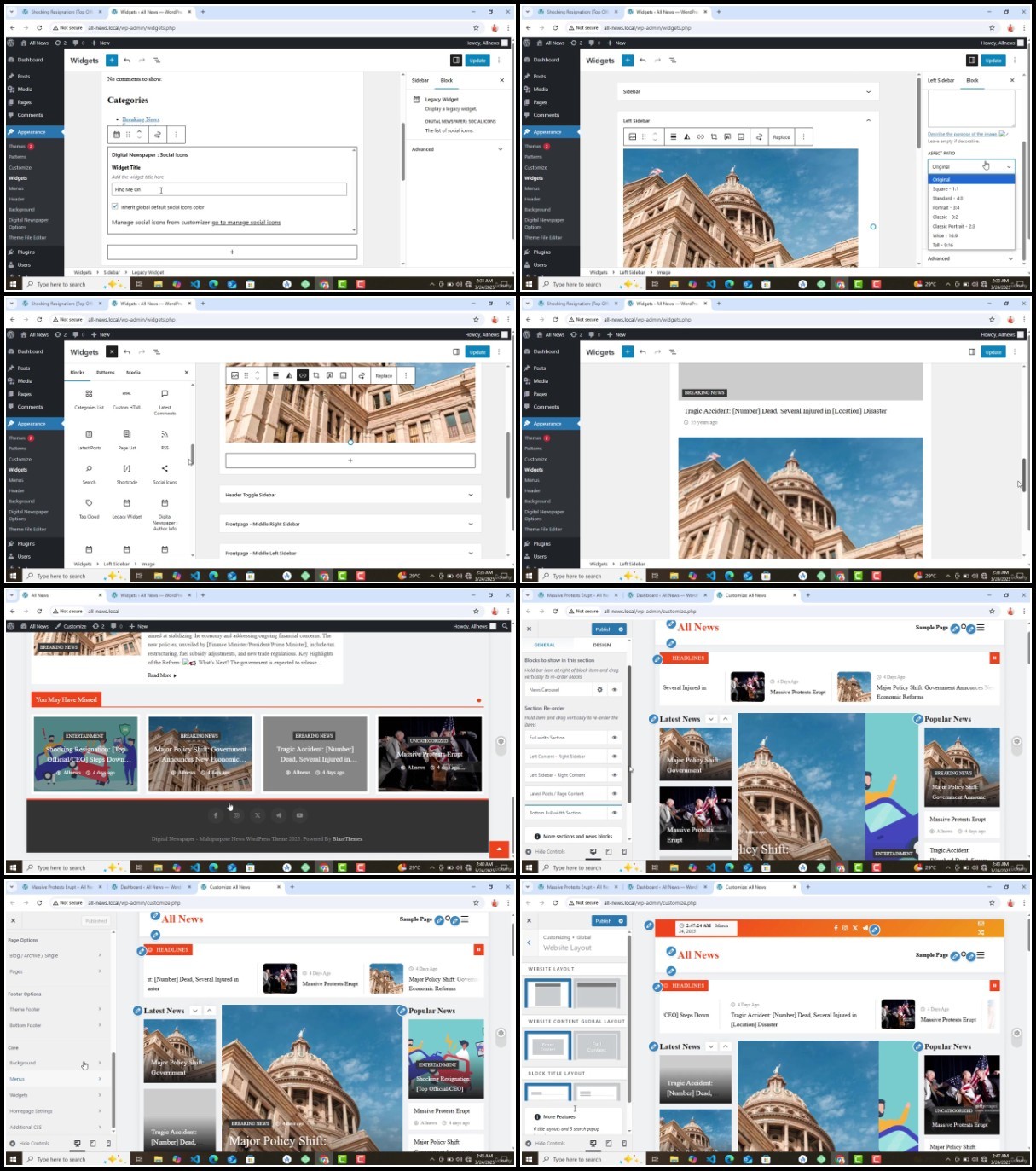Click Publish button in Section Re-order customizer
1036x1171 pixels.
(x=604, y=629)
